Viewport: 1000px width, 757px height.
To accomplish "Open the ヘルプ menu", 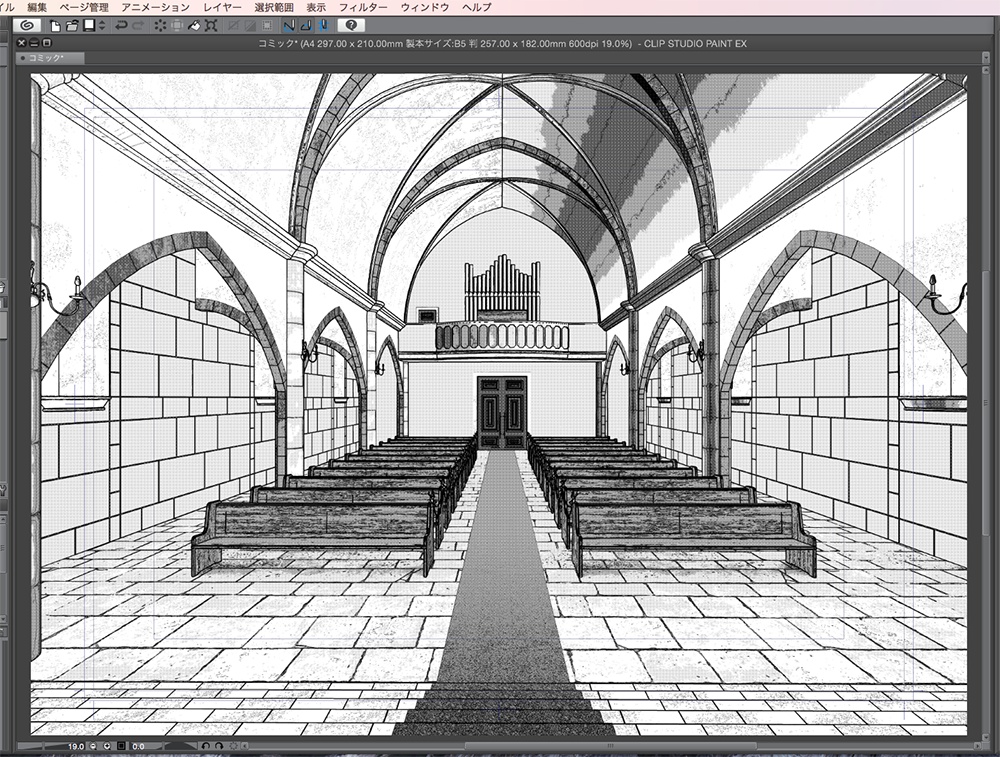I will point(476,7).
